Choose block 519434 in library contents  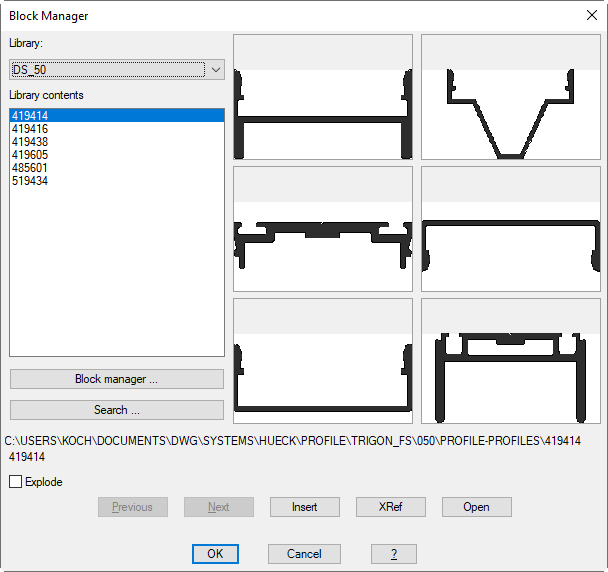30,181
